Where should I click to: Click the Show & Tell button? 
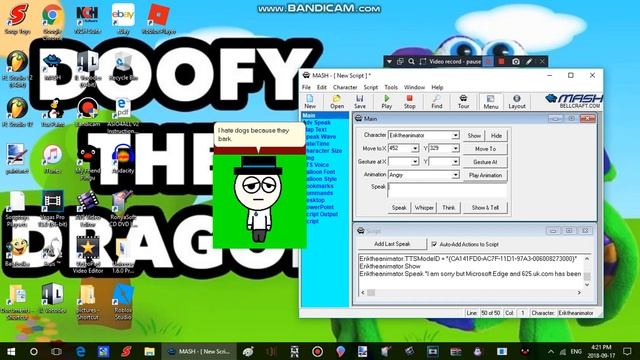click(x=485, y=208)
